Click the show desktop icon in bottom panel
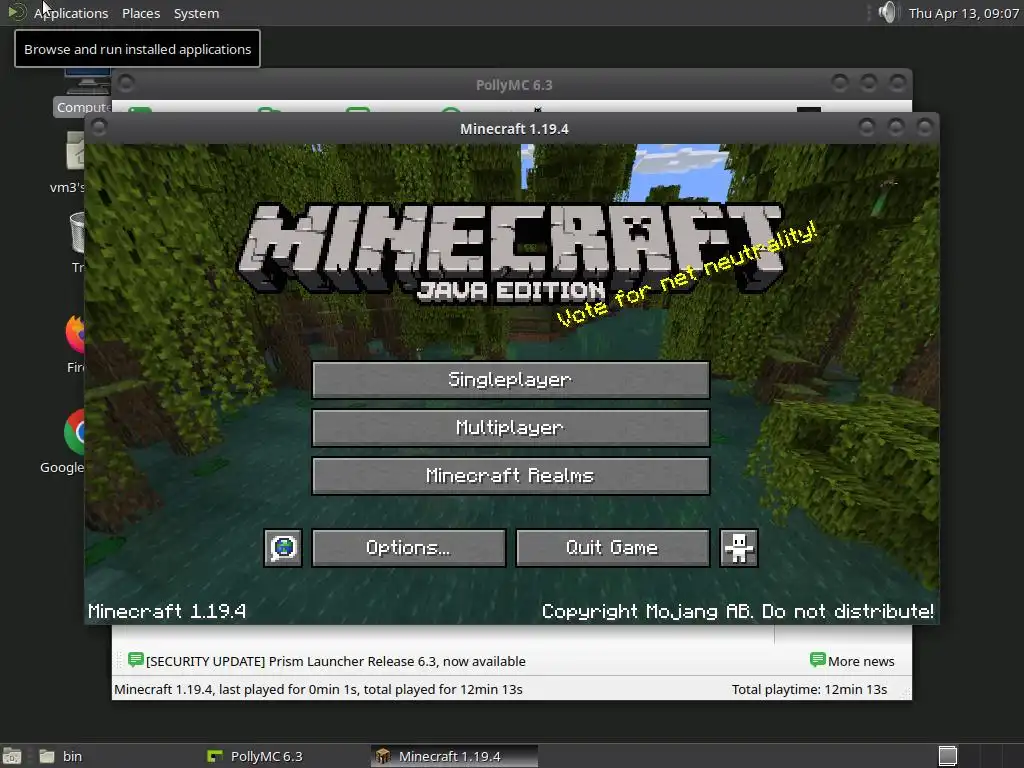The image size is (1024, 768). pos(12,756)
